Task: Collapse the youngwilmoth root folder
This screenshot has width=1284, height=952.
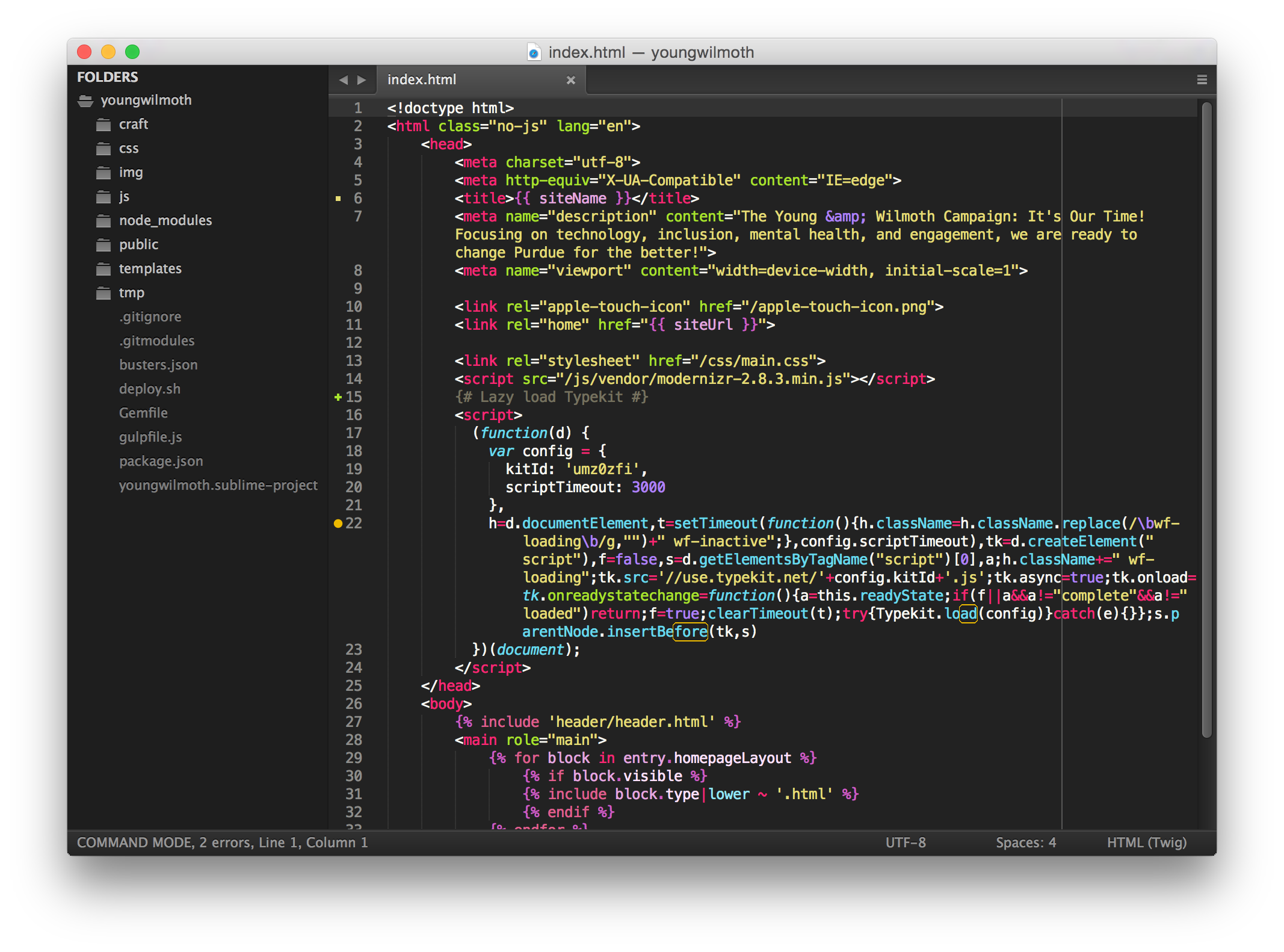Action: [85, 100]
